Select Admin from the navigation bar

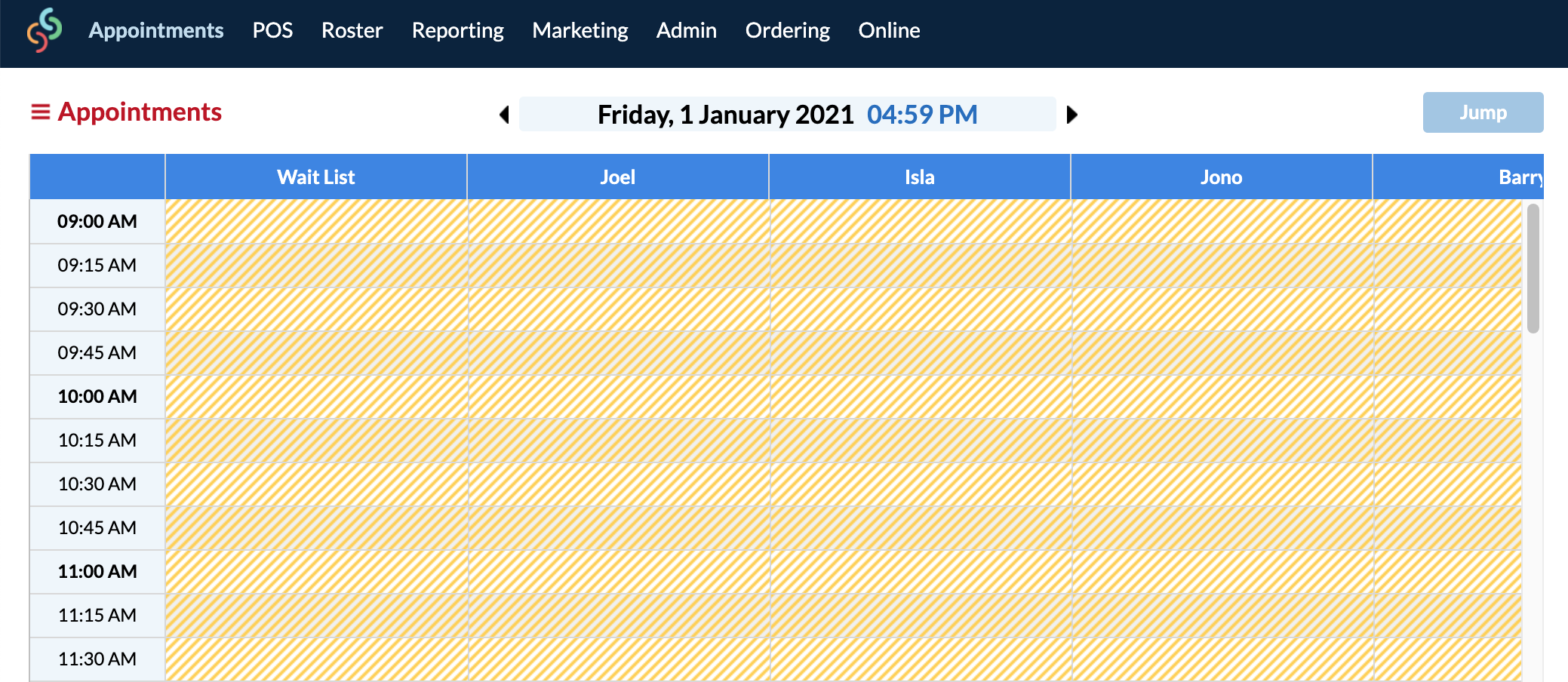pos(686,30)
